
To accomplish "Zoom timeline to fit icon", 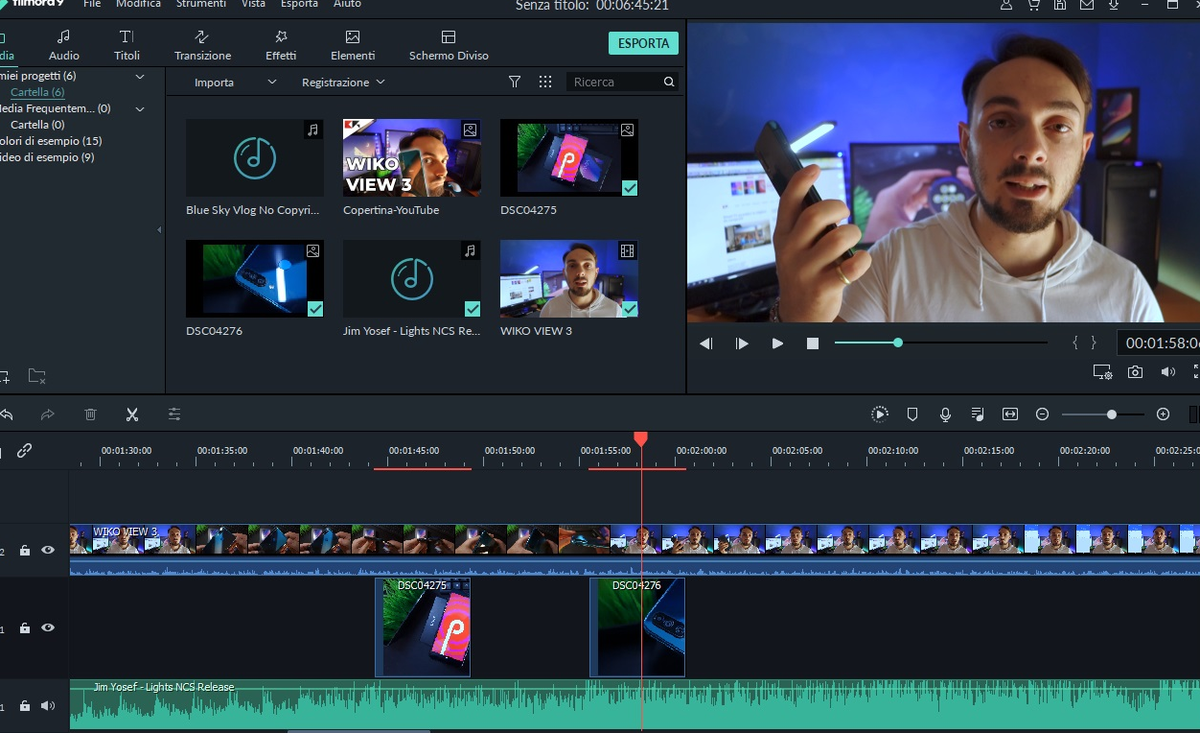I will tap(1010, 414).
